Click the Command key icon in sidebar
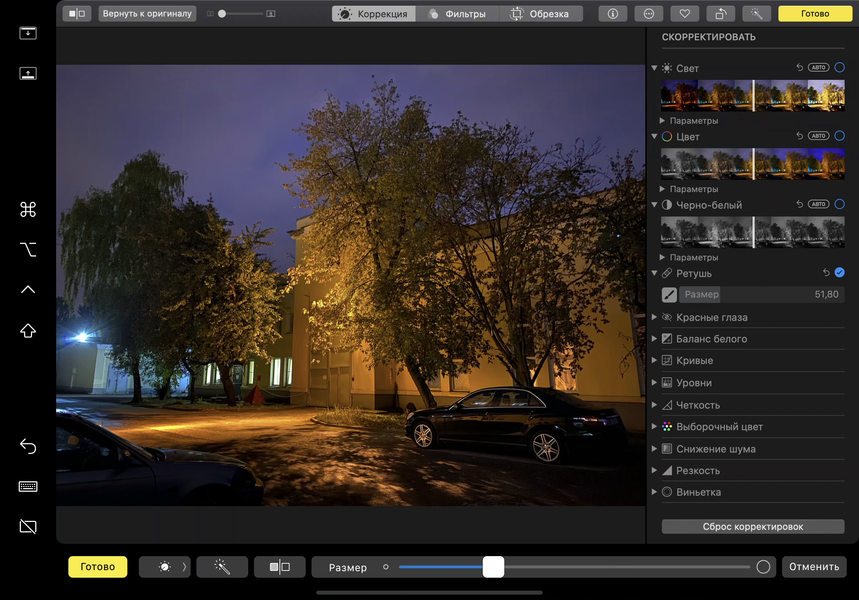The image size is (859, 600). (28, 209)
